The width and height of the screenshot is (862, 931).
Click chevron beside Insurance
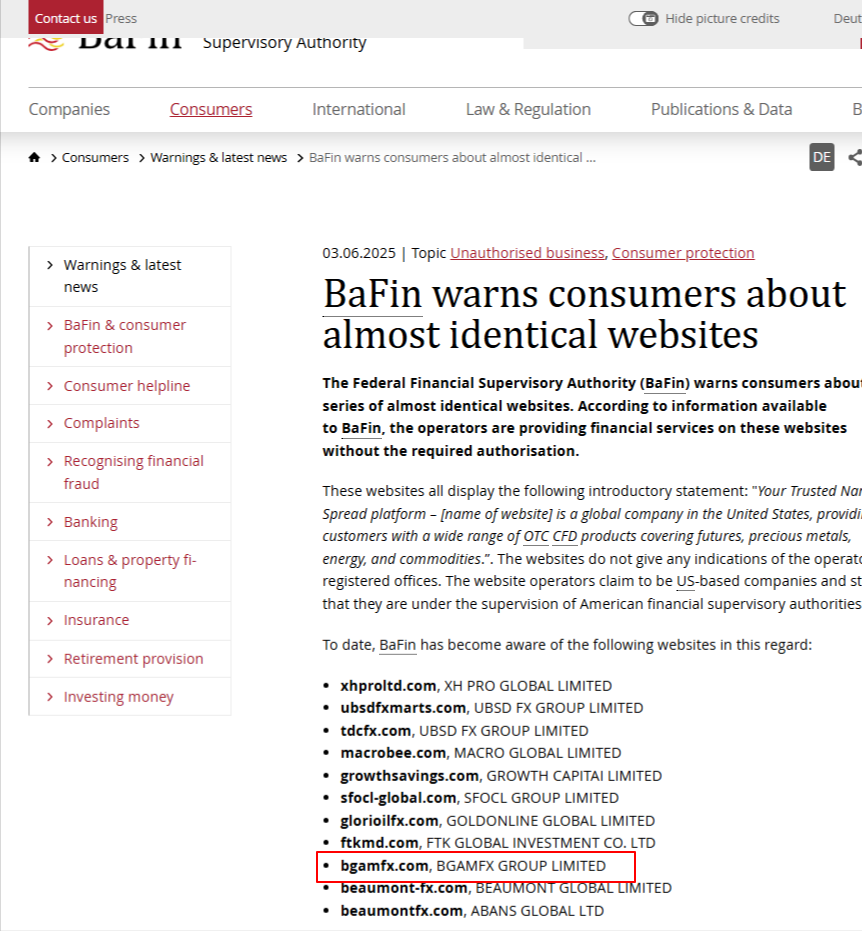pos(50,620)
